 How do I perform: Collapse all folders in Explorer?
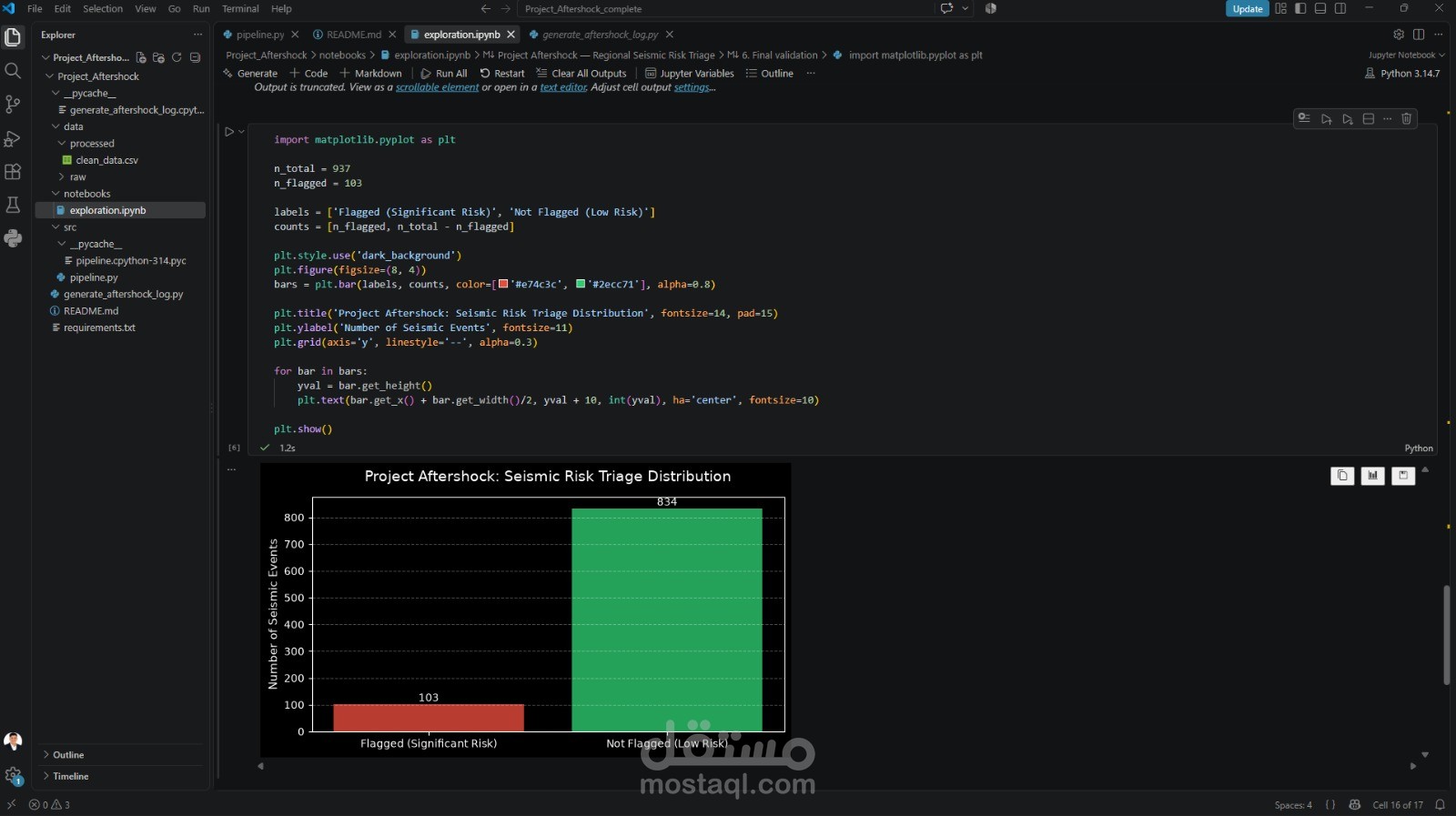click(195, 57)
